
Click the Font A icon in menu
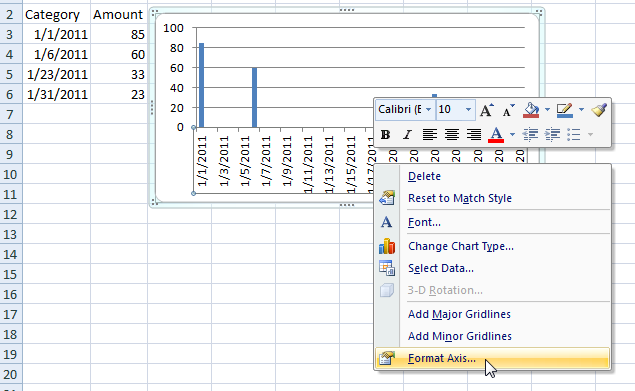[x=387, y=222]
